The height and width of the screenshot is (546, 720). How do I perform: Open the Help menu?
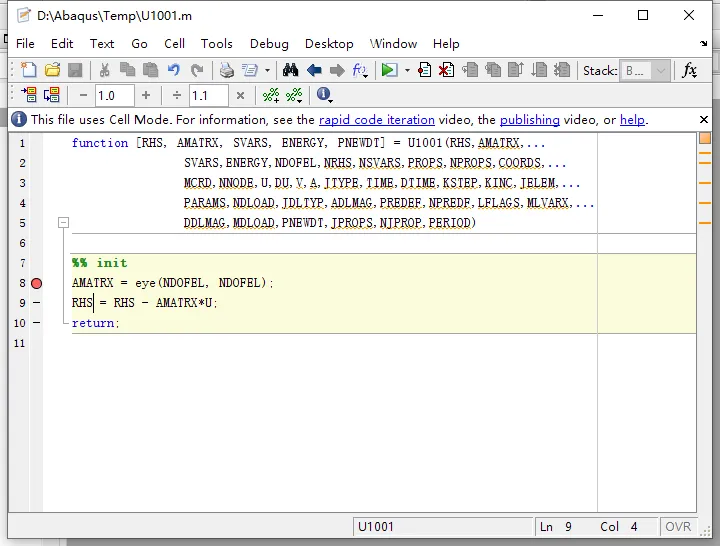(446, 44)
